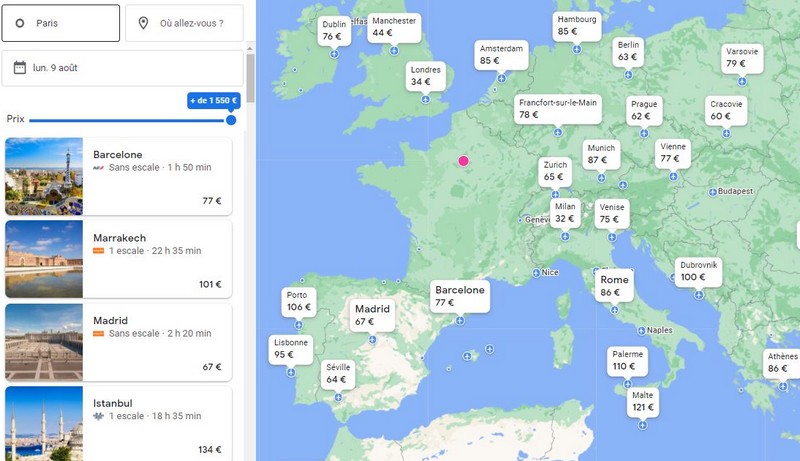Click the Marrakech destination photo
Screen dimensions: 800x461
[43, 260]
